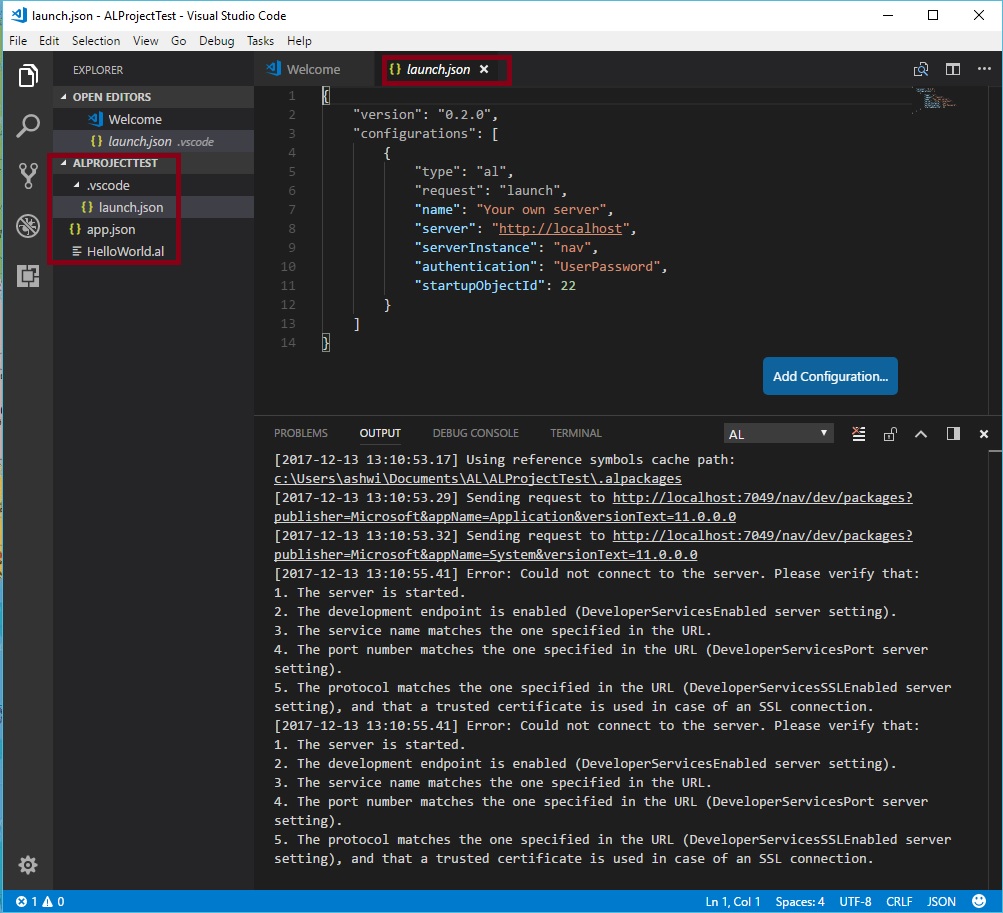This screenshot has height=913, width=1003.
Task: Open HelloWorld.al in the explorer
Action: click(124, 251)
